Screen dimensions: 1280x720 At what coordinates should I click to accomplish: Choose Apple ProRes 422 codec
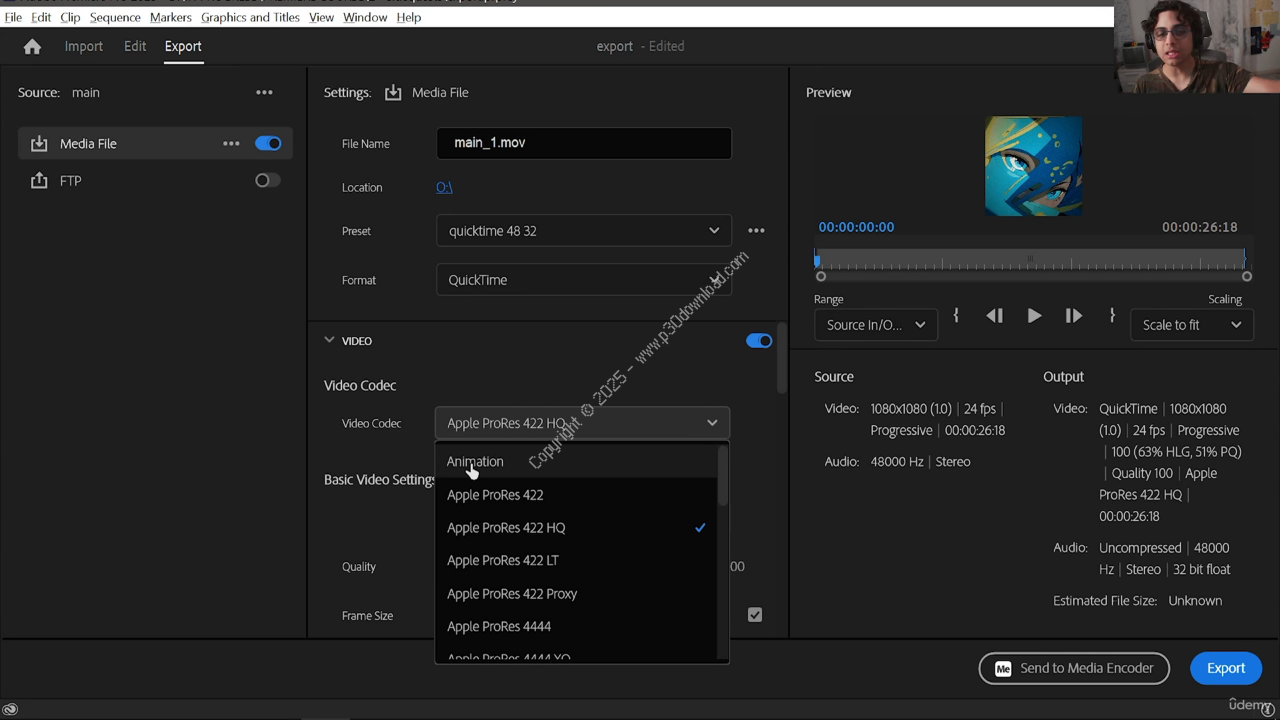click(x=577, y=494)
